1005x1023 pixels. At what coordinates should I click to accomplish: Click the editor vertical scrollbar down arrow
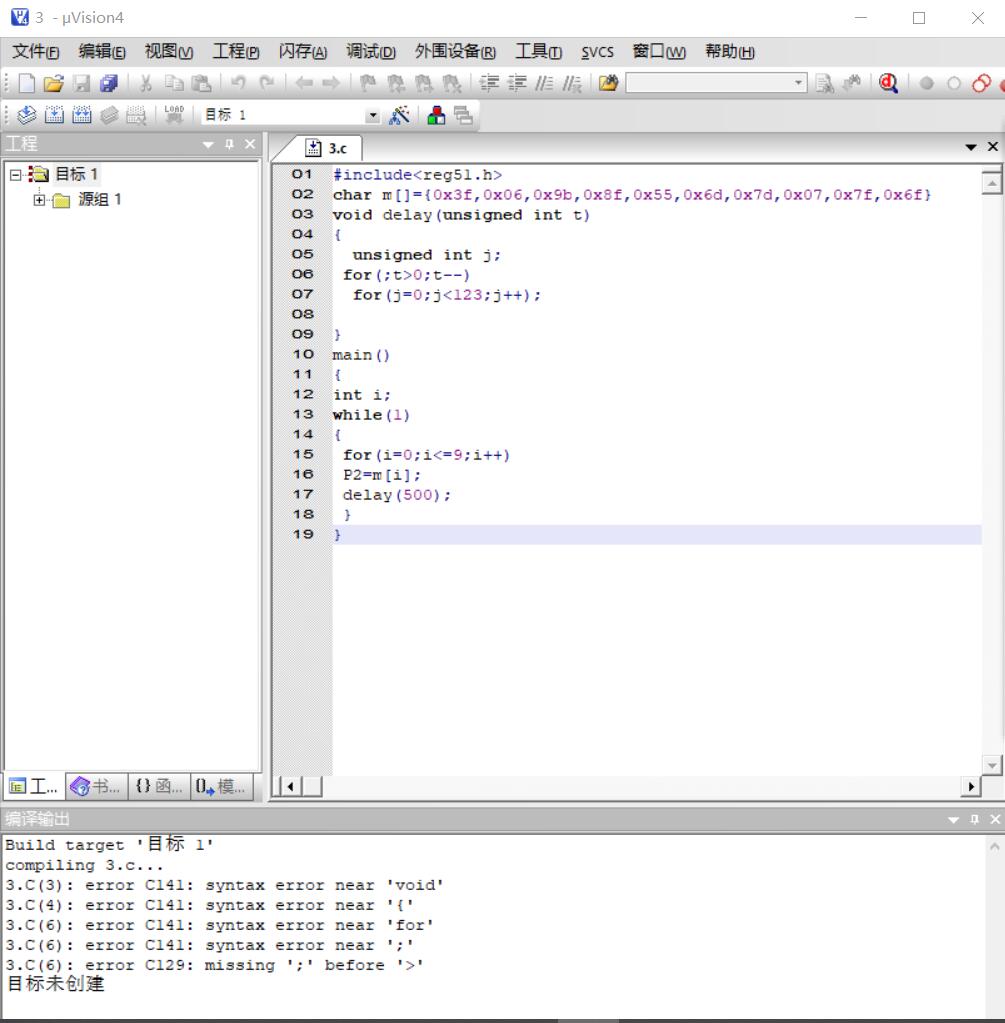point(991,765)
